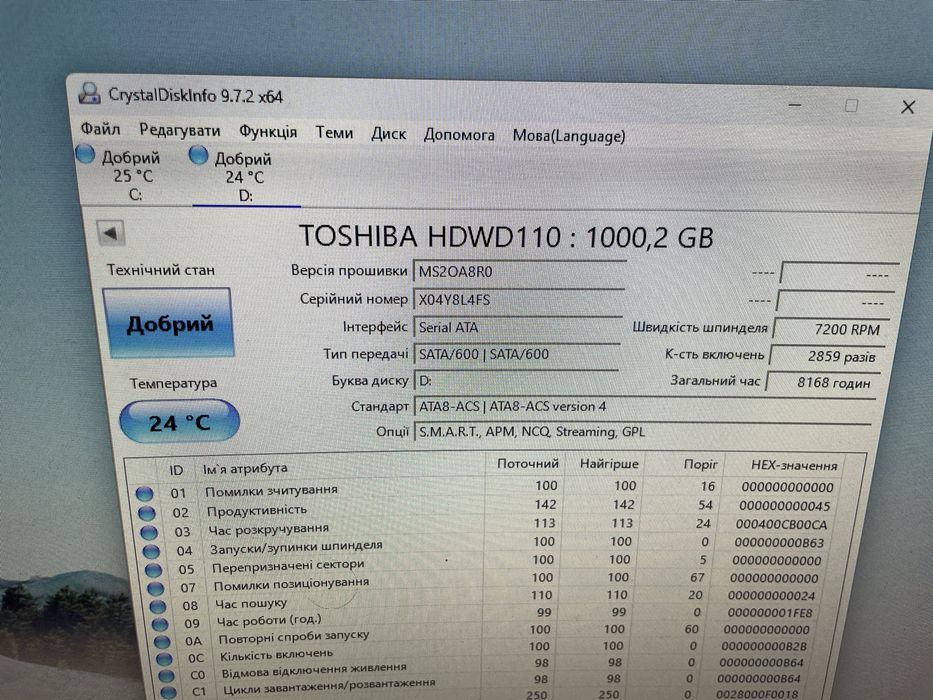Click status orb of attribute 02
This screenshot has width=933, height=700.
[x=146, y=512]
